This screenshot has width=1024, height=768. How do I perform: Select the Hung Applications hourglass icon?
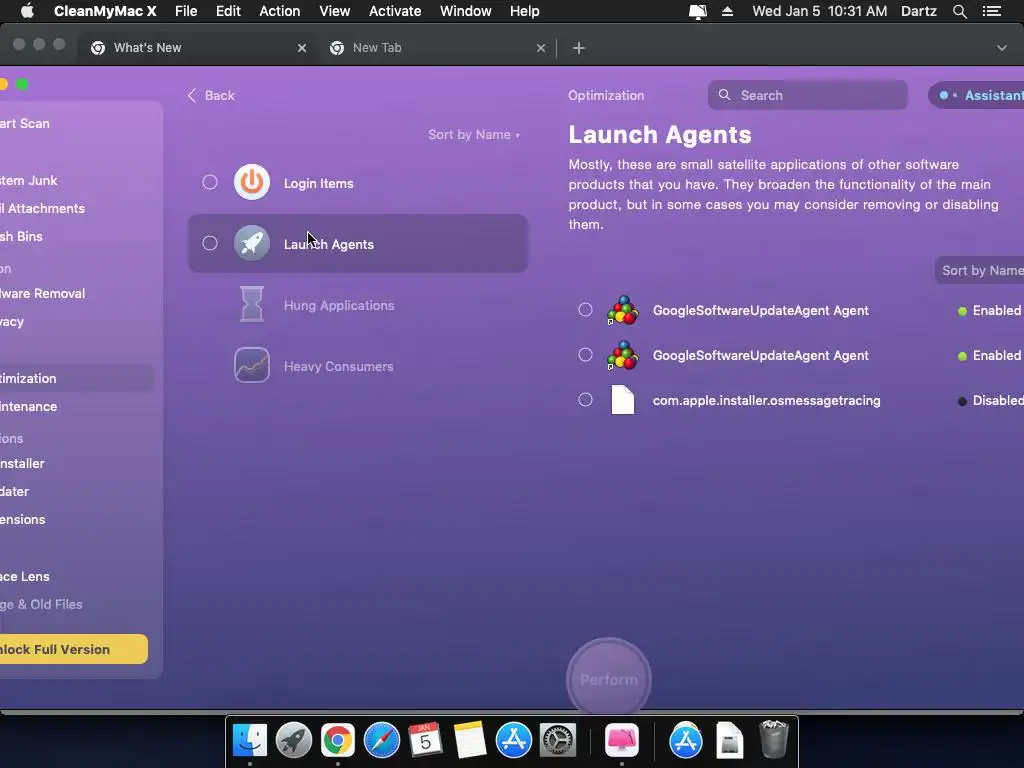coord(251,304)
